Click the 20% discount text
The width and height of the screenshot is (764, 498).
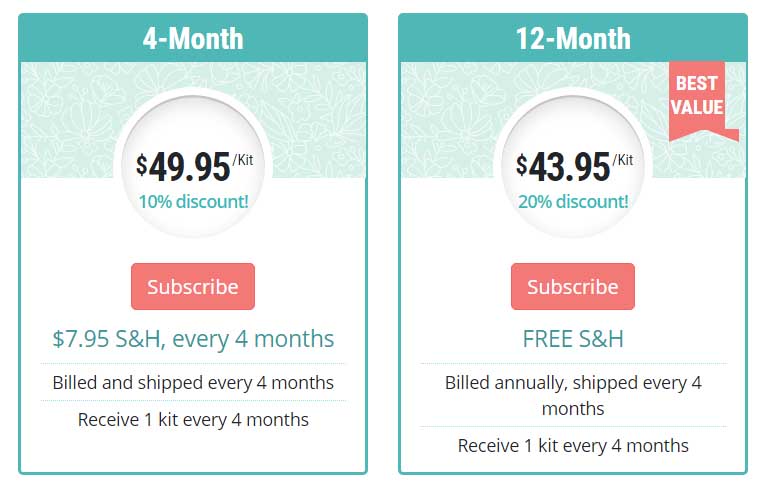(573, 201)
